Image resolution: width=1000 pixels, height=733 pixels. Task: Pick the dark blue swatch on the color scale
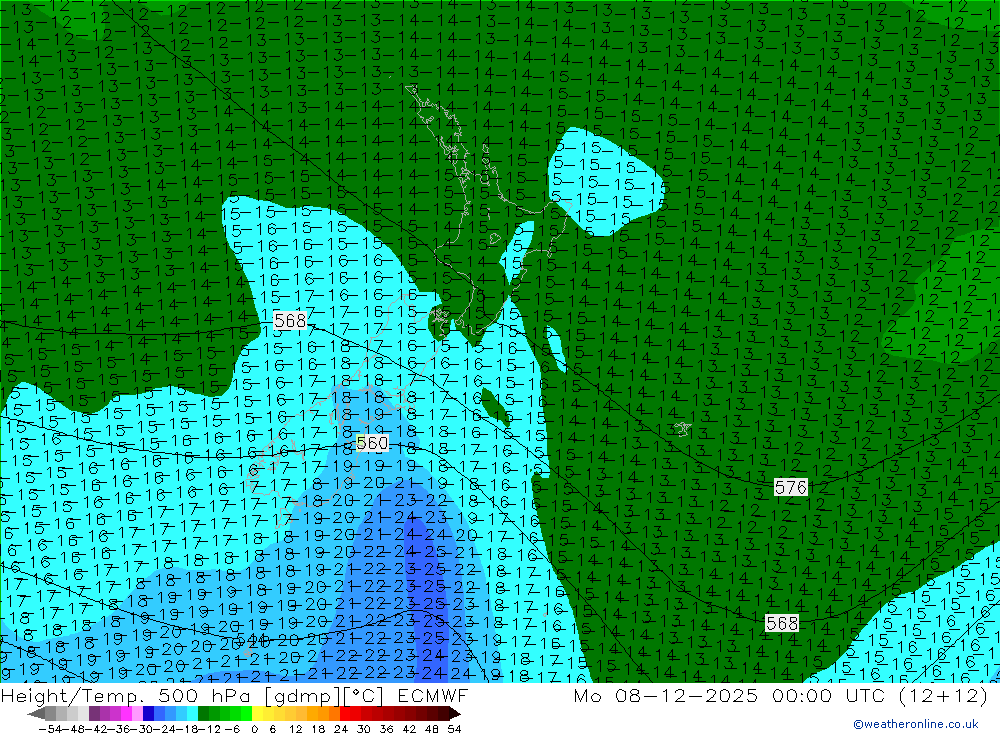tap(149, 713)
